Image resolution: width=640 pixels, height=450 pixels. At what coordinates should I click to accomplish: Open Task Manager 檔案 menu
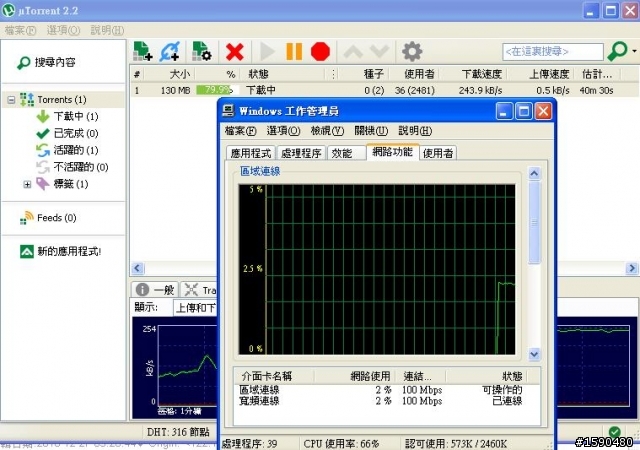click(x=240, y=131)
